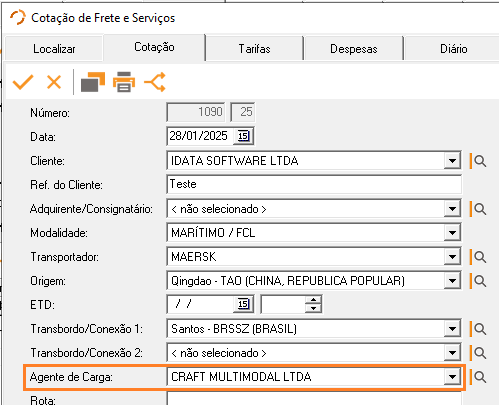Click the 'Origem:' label
Screen dimensions: 499x405
[48, 281]
